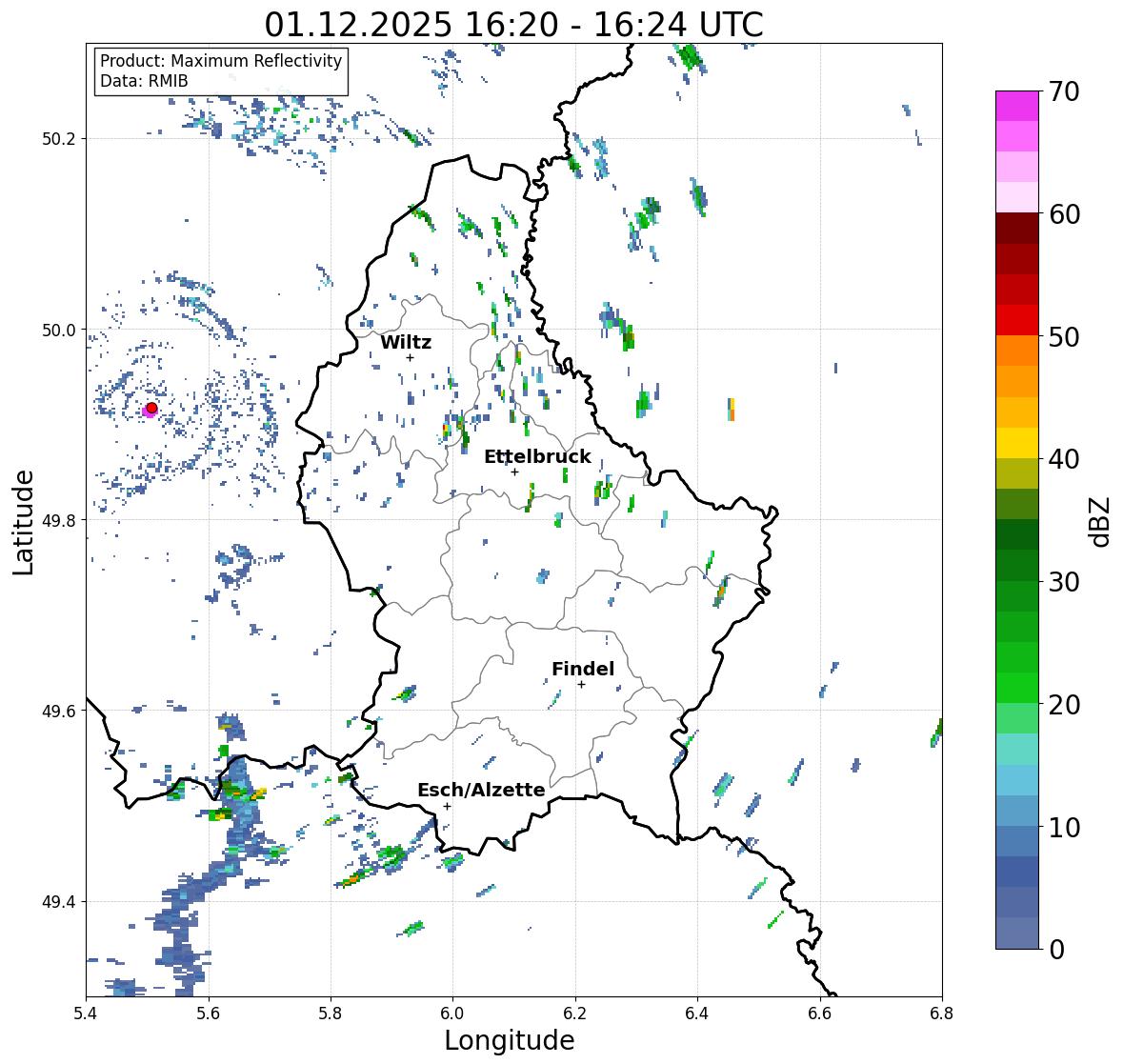Click the 20 tick on colorbar
This screenshot has height=1064, width=1123.
(x=1064, y=705)
